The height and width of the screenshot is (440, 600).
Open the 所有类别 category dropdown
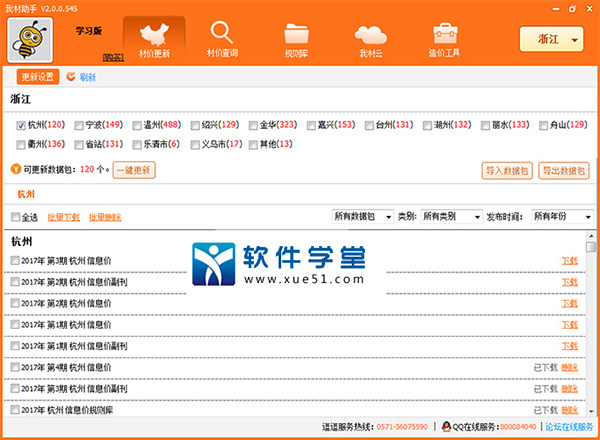point(451,217)
